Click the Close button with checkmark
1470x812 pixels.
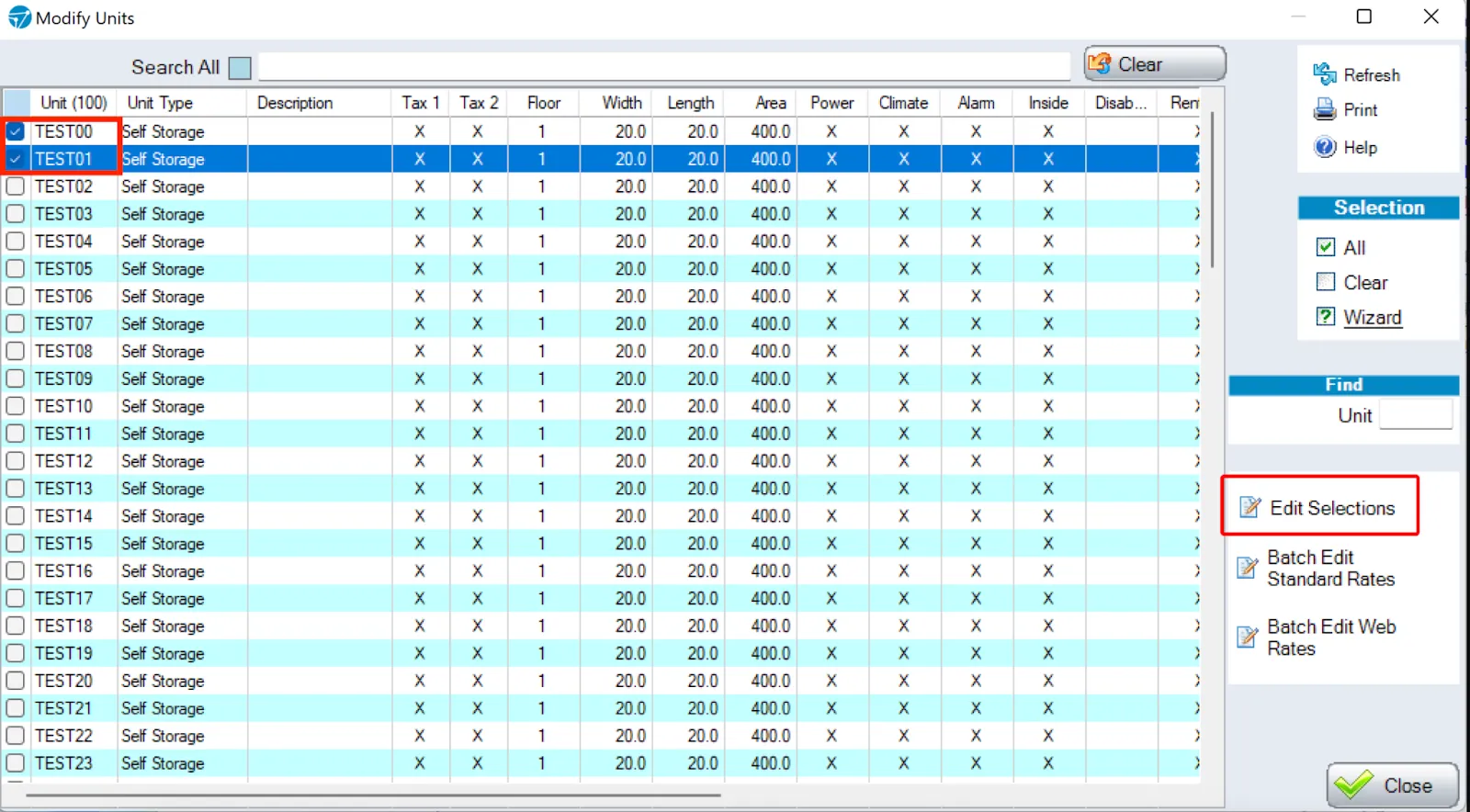tap(1392, 785)
